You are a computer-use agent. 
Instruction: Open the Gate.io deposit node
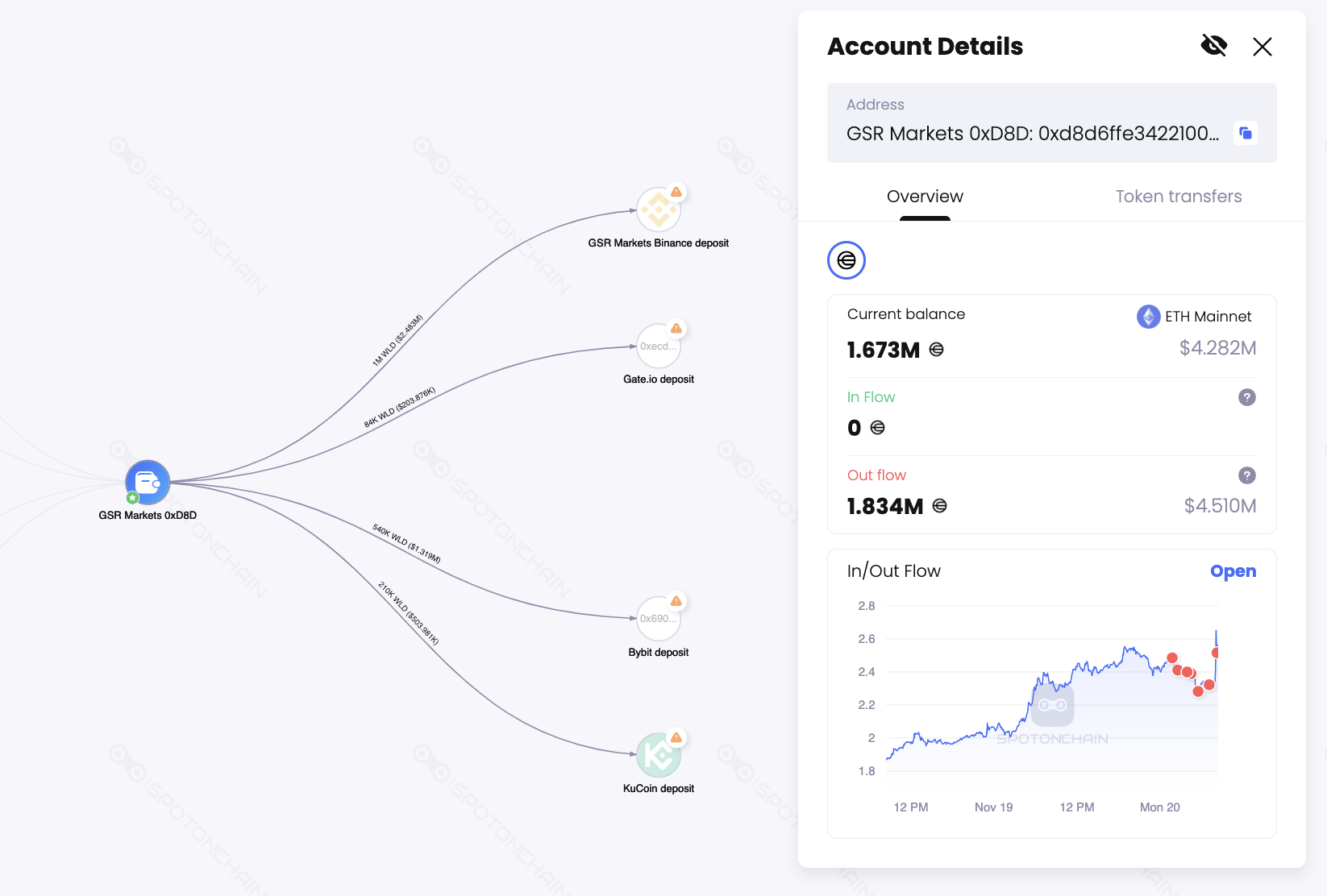(x=658, y=346)
